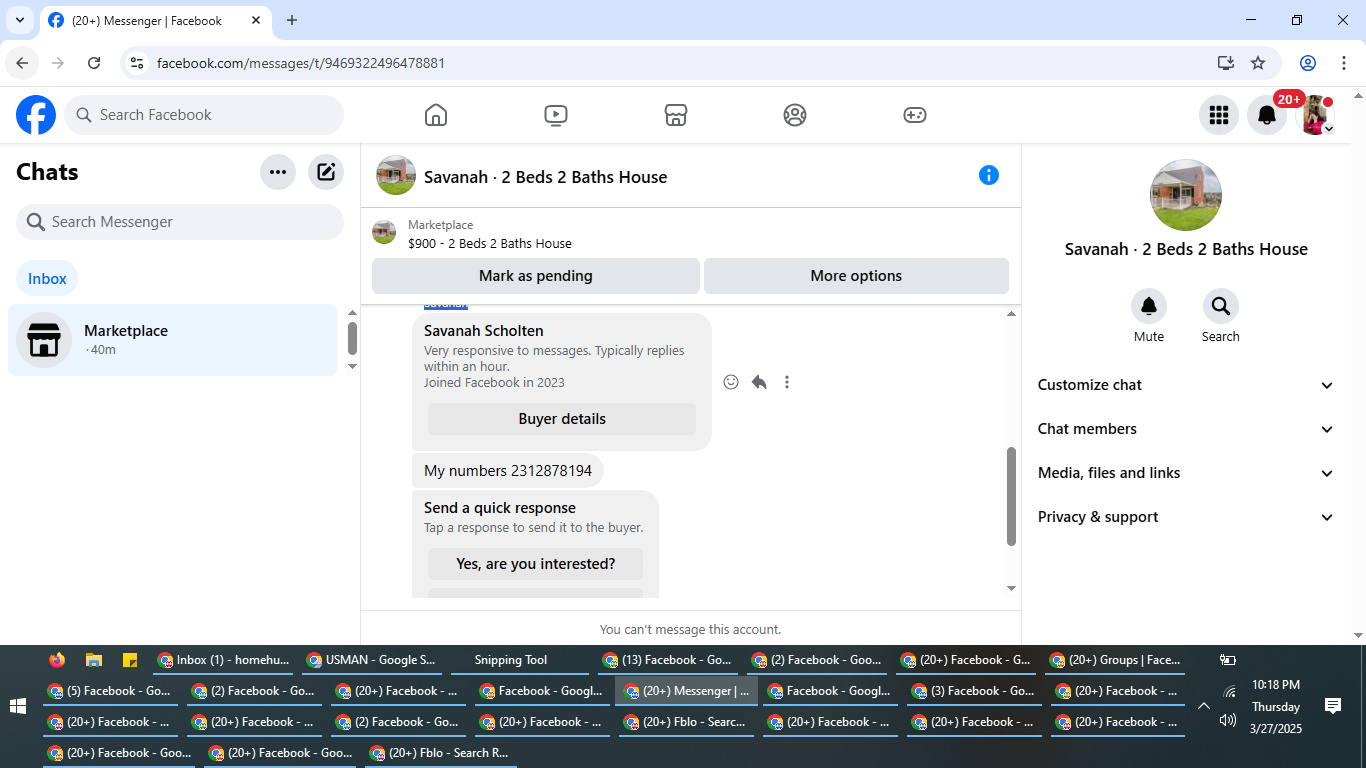Open Firefox from the taskbar

pyautogui.click(x=57, y=660)
